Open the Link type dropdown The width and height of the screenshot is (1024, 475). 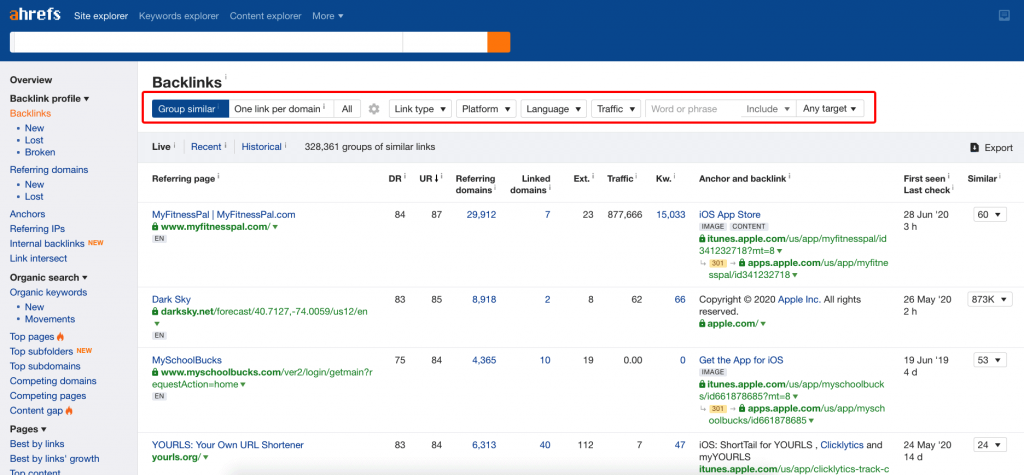(x=420, y=109)
